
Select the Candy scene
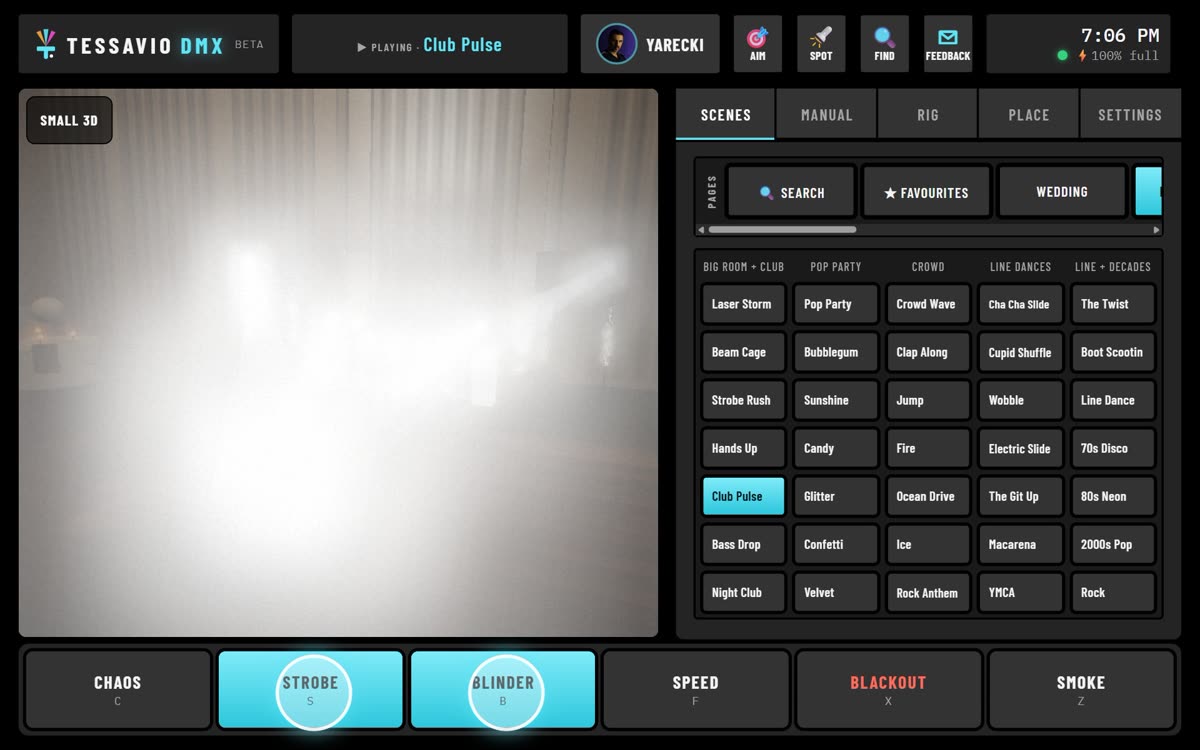click(836, 448)
